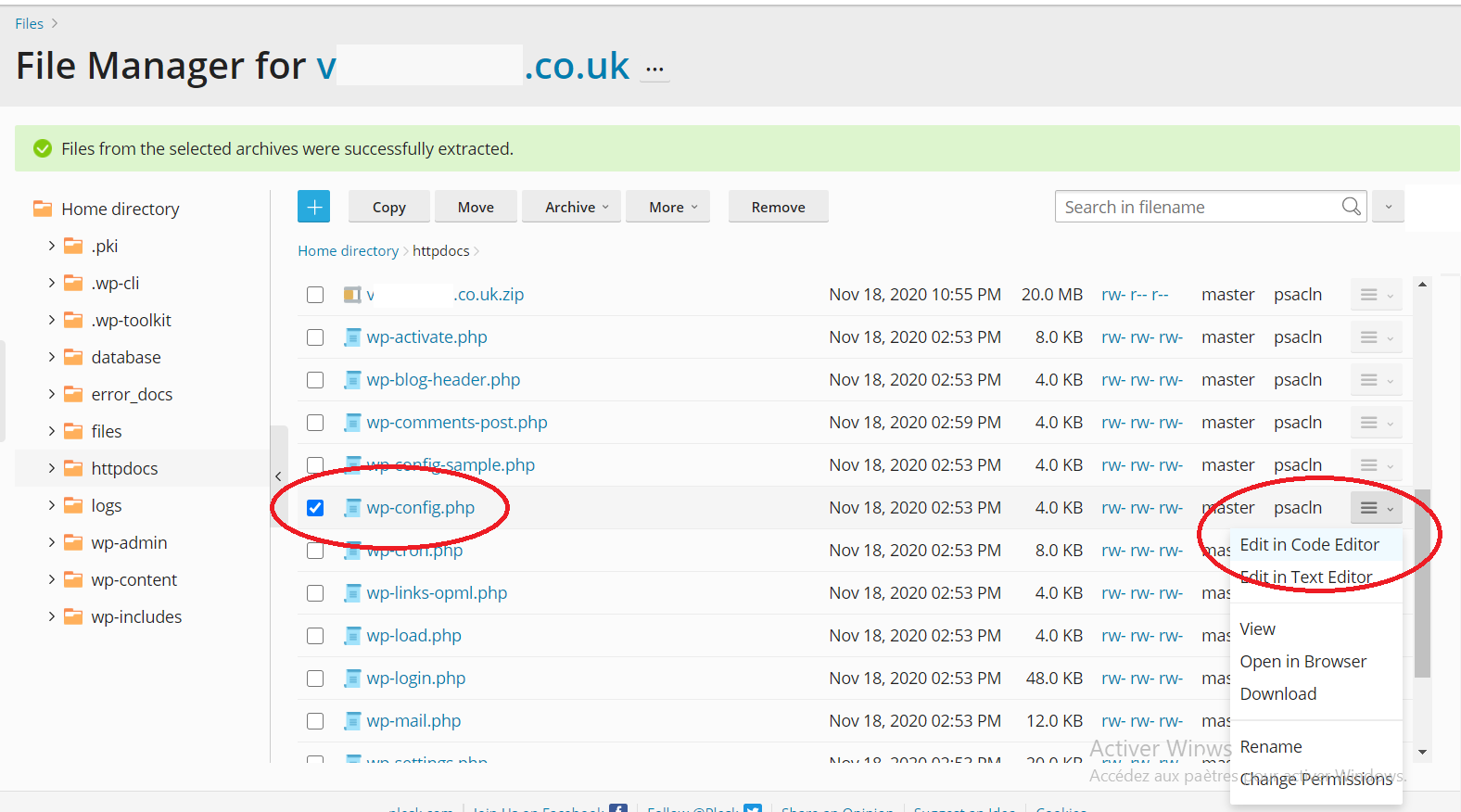This screenshot has width=1461, height=812.
Task: Uncheck the wp-config.php checkbox
Action: [315, 508]
